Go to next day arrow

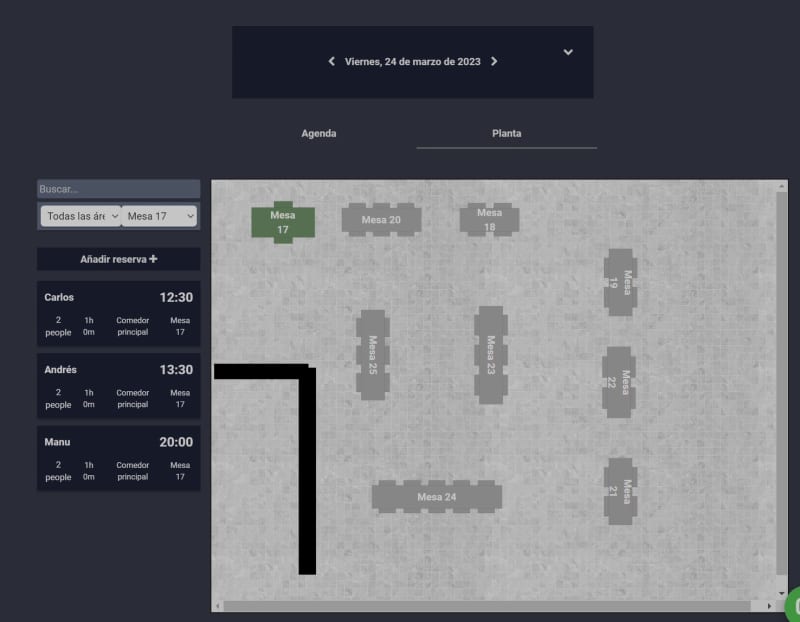[x=494, y=61]
